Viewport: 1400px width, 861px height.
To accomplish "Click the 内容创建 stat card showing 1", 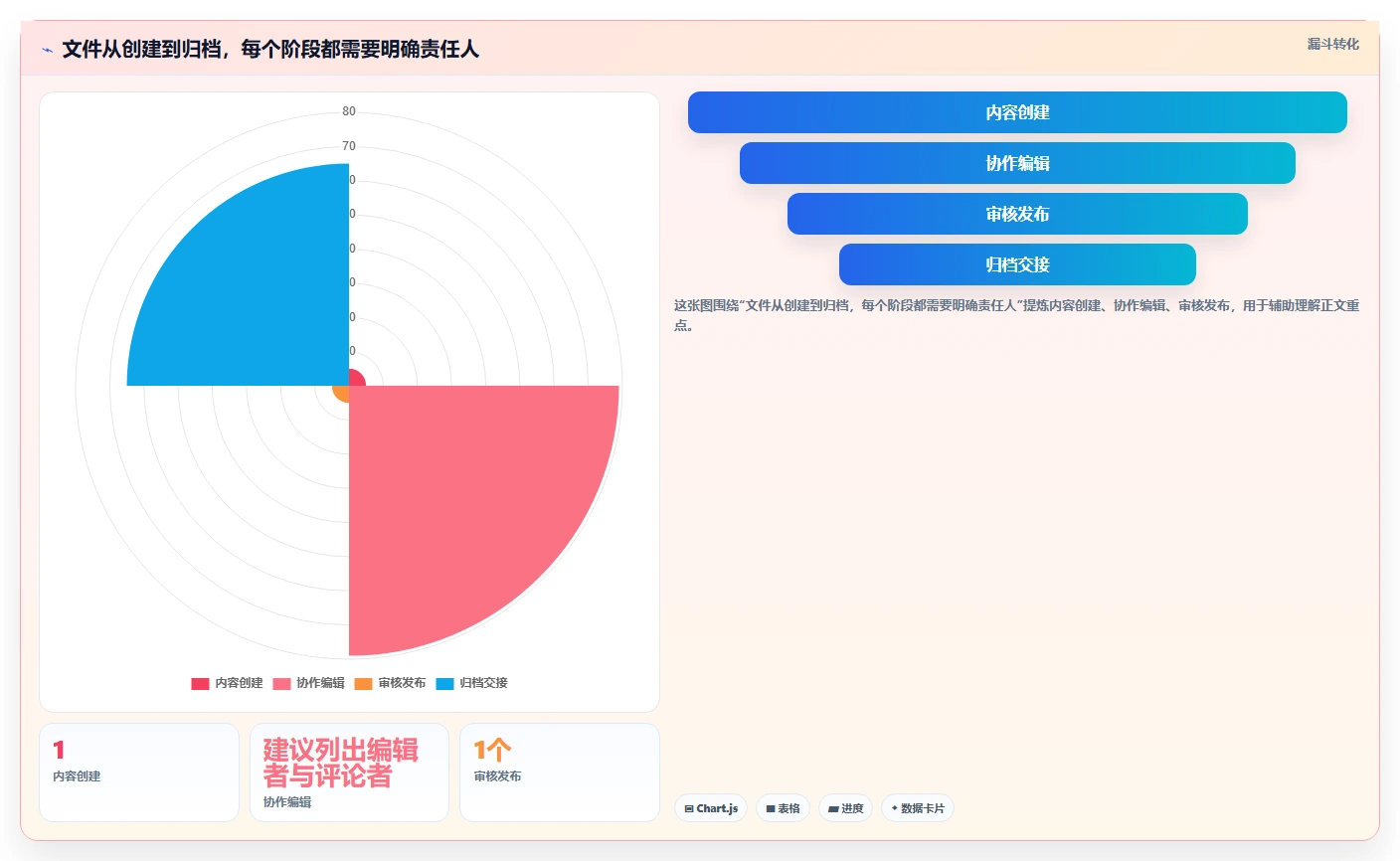I will (139, 773).
